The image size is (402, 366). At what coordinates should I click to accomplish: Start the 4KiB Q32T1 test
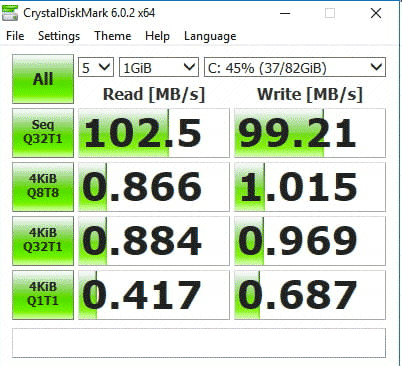click(43, 241)
